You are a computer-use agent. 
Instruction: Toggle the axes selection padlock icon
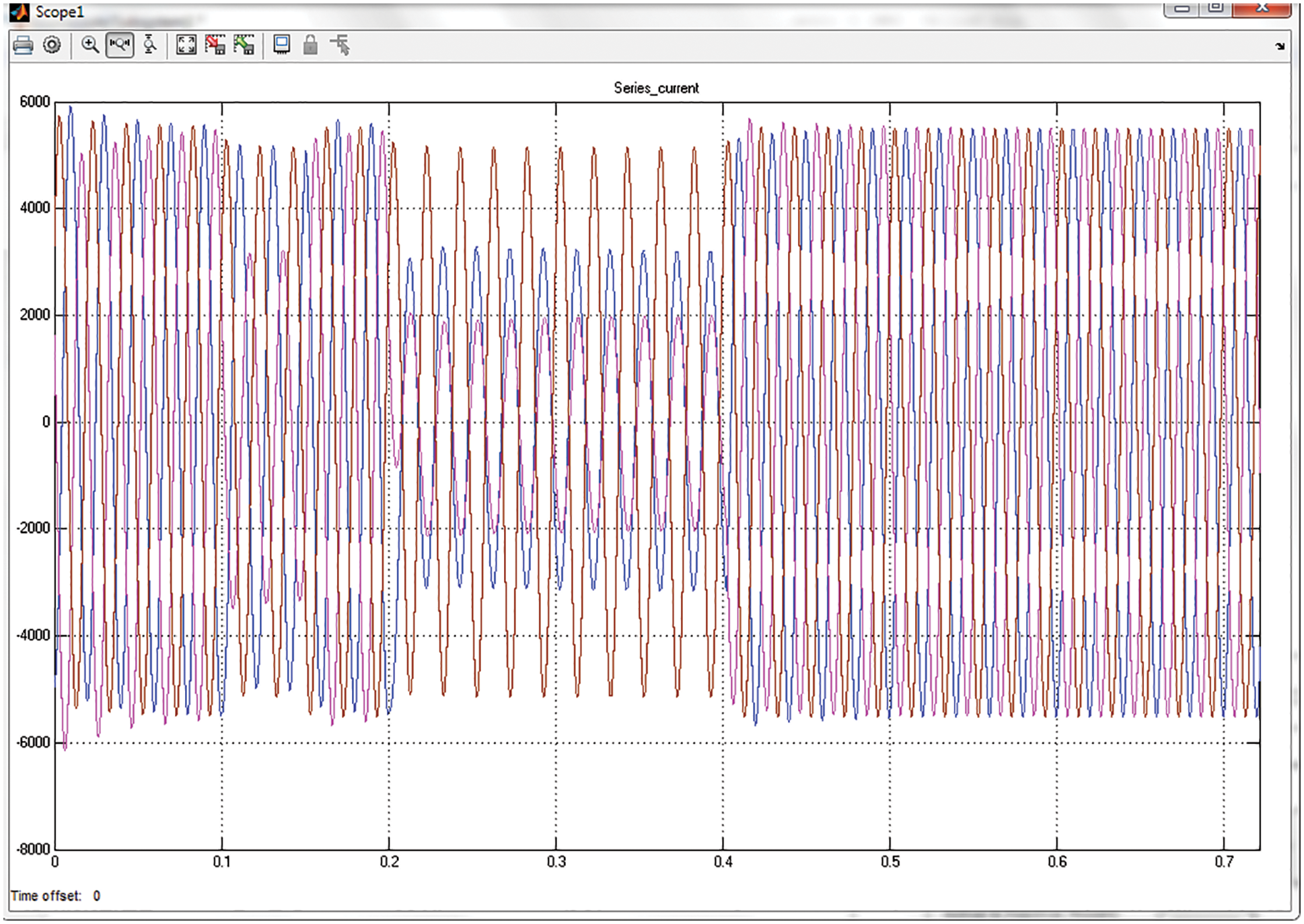(x=310, y=45)
